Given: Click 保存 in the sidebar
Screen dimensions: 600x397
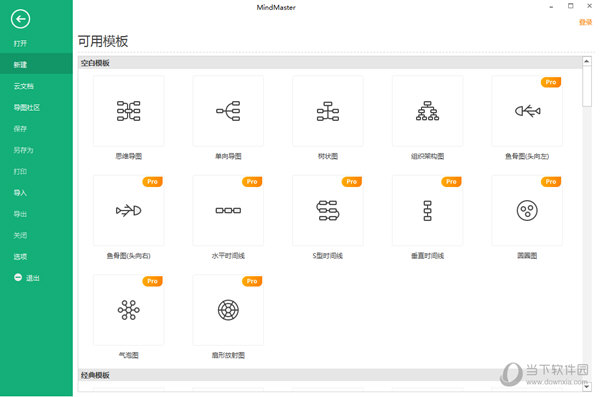Looking at the screenshot, I should coord(20,129).
